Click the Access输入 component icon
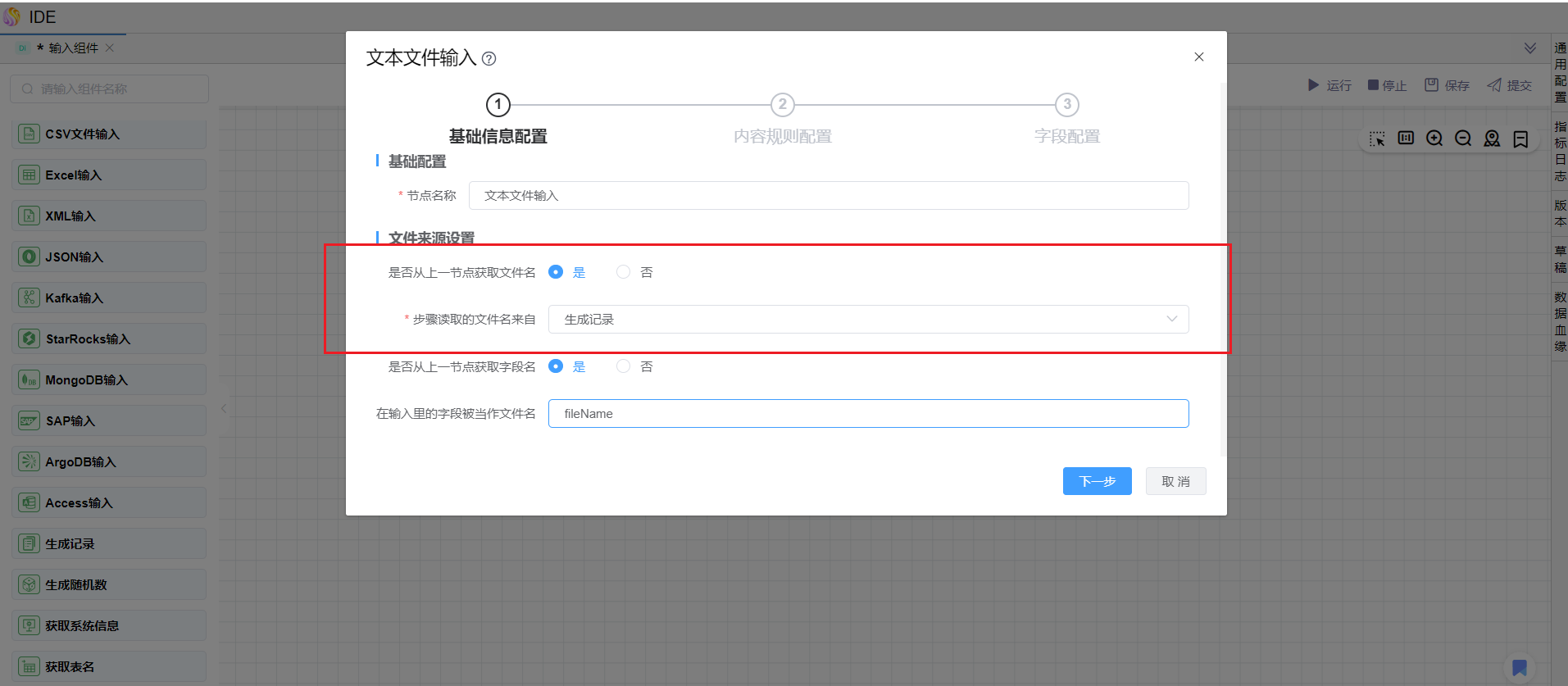The image size is (1568, 686). (x=29, y=502)
